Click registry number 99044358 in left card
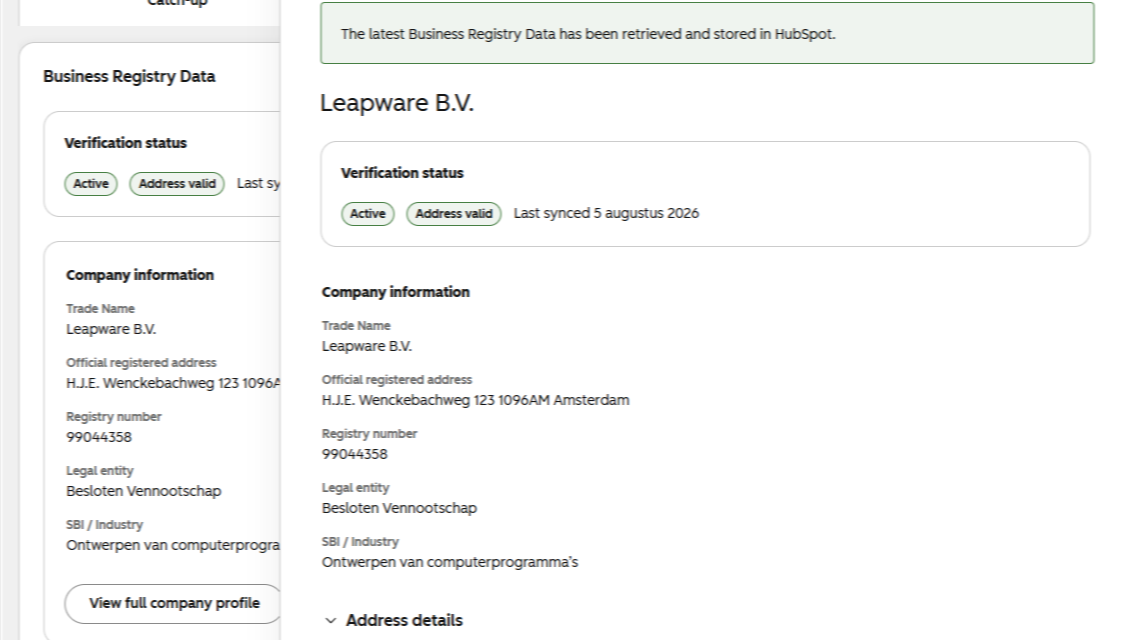 99,437
